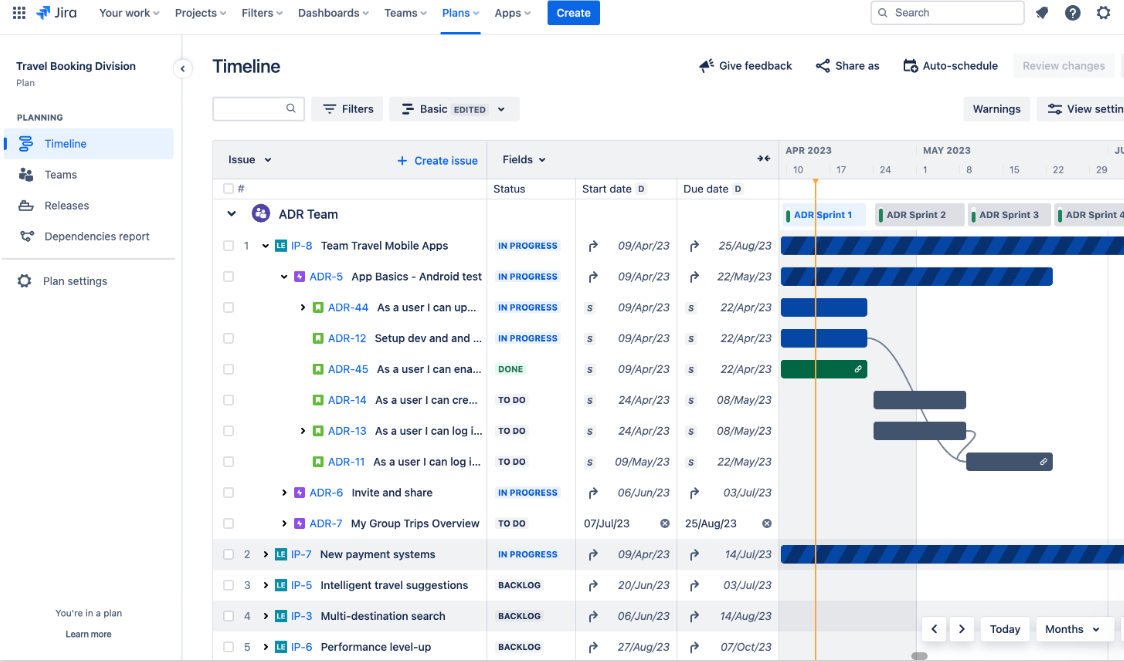1124x662 pixels.
Task: Collapse the IP-8 Team Travel Mobile Apps row
Action: pyautogui.click(x=265, y=246)
